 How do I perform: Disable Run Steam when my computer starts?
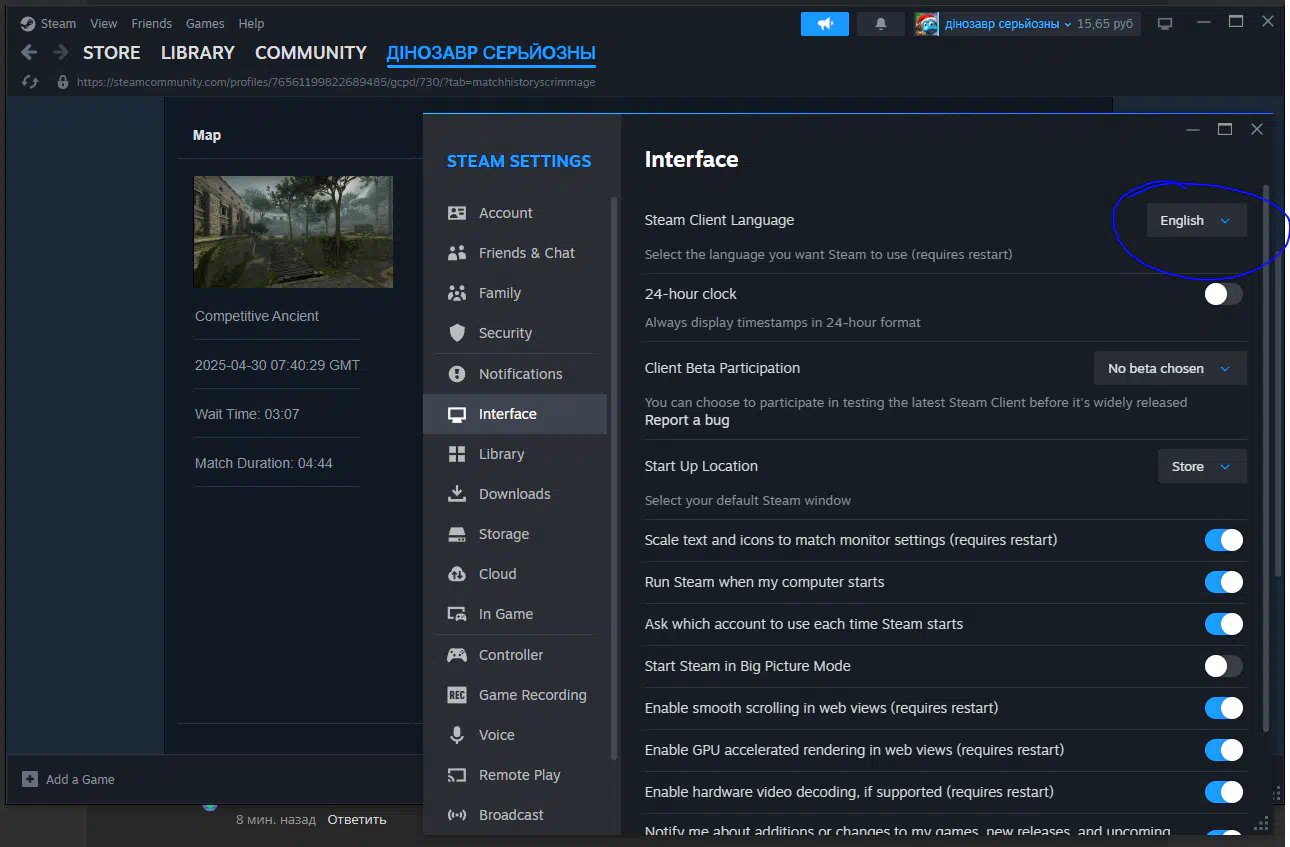pos(1224,582)
